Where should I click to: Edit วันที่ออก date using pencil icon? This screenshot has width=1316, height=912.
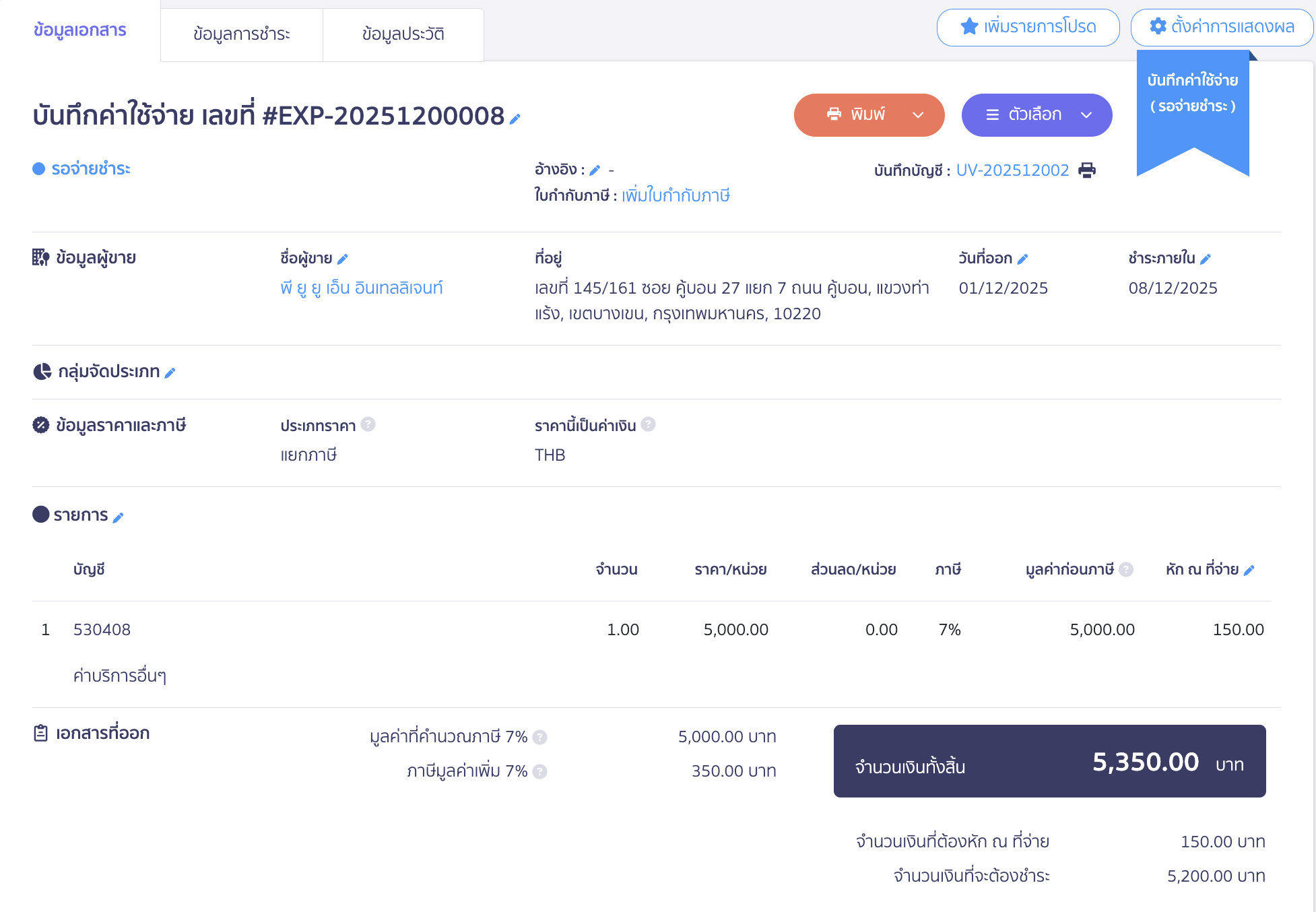coord(1022,259)
